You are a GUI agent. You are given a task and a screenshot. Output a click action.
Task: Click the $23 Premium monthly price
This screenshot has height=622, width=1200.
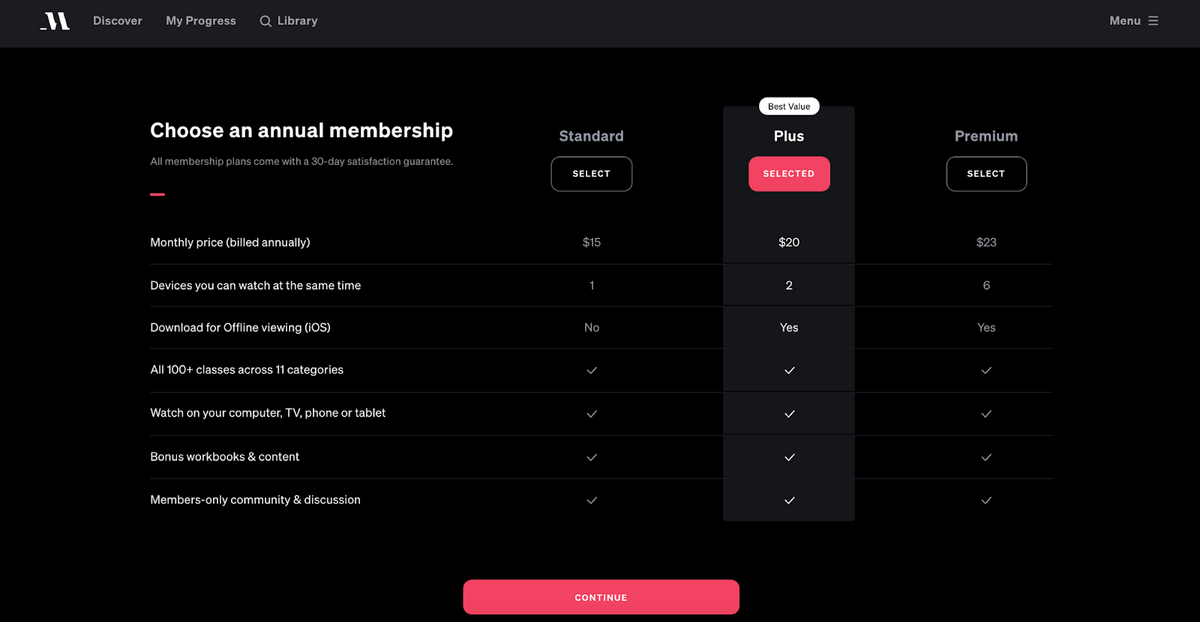[986, 242]
